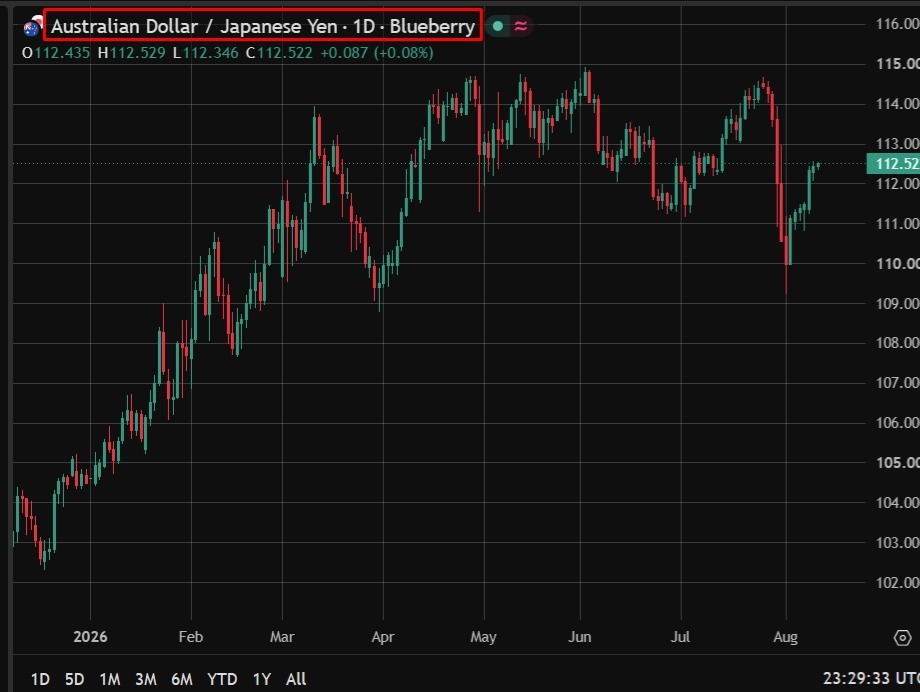Click the current price label 112.52
The height and width of the screenshot is (692, 920).
(x=893, y=164)
